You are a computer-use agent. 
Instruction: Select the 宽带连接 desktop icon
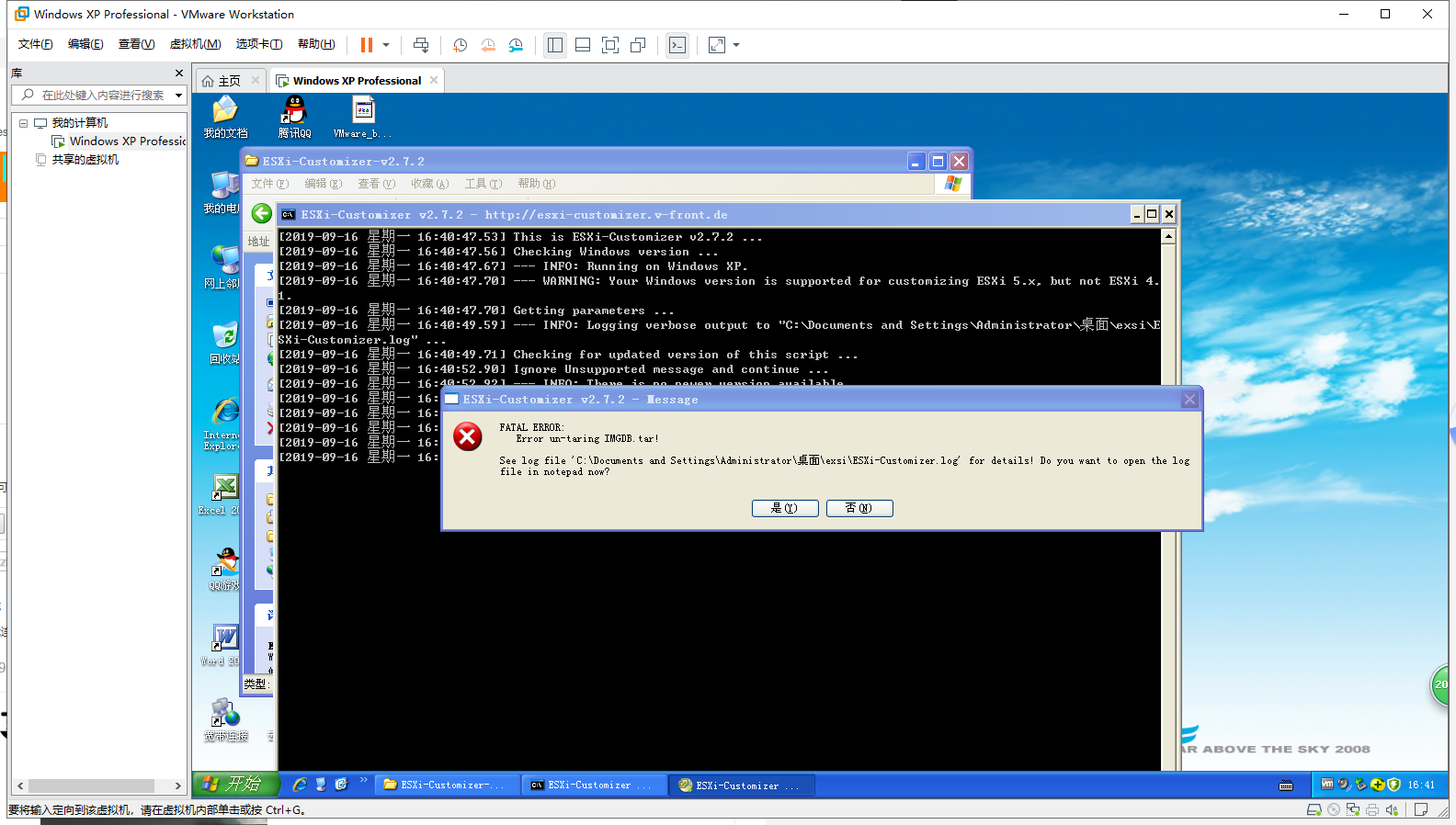pos(225,720)
